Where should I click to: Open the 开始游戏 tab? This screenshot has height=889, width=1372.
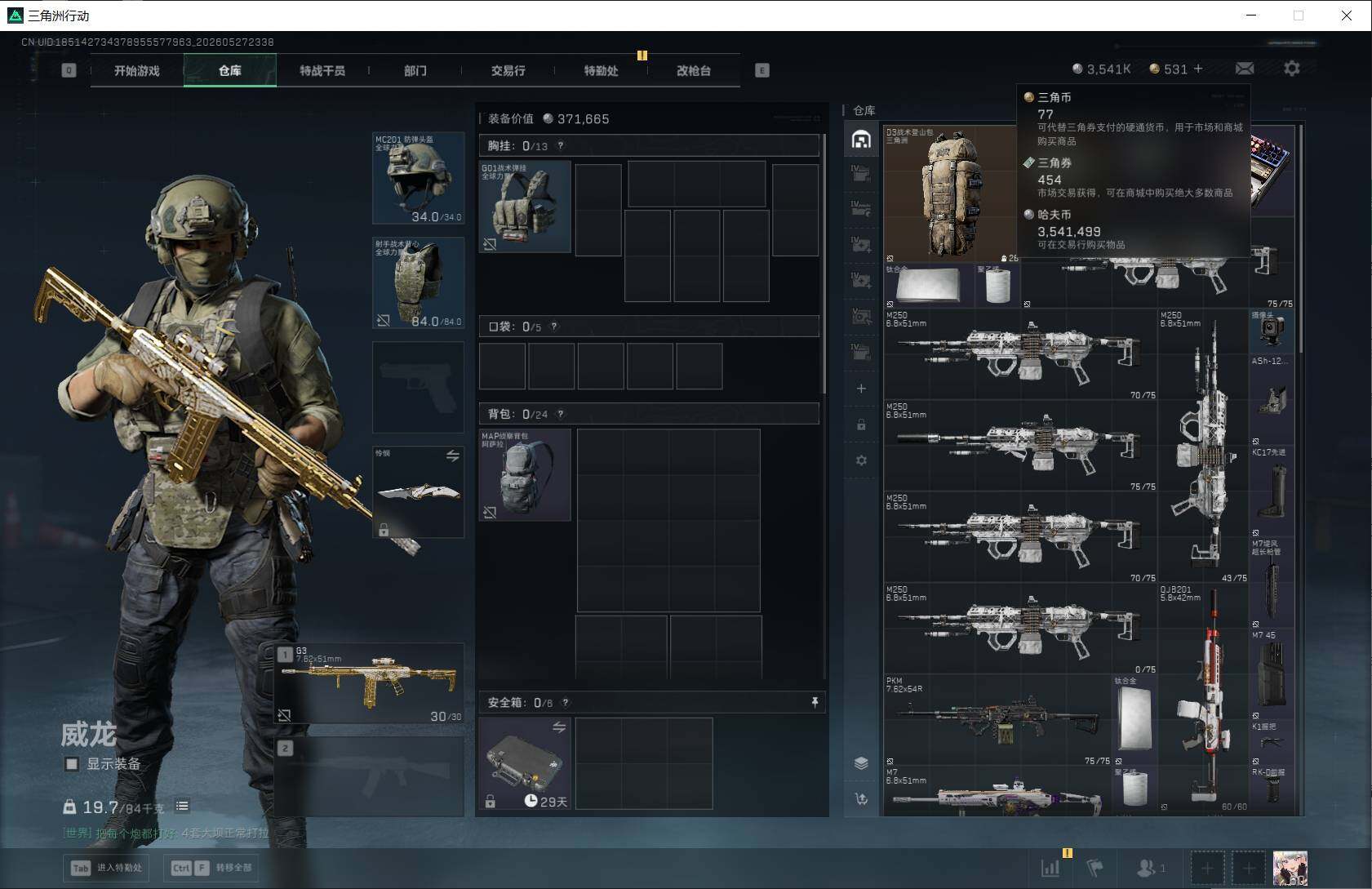point(137,70)
